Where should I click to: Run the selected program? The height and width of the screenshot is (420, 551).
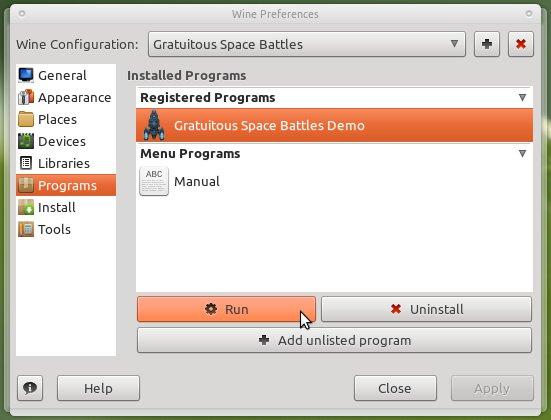226,309
